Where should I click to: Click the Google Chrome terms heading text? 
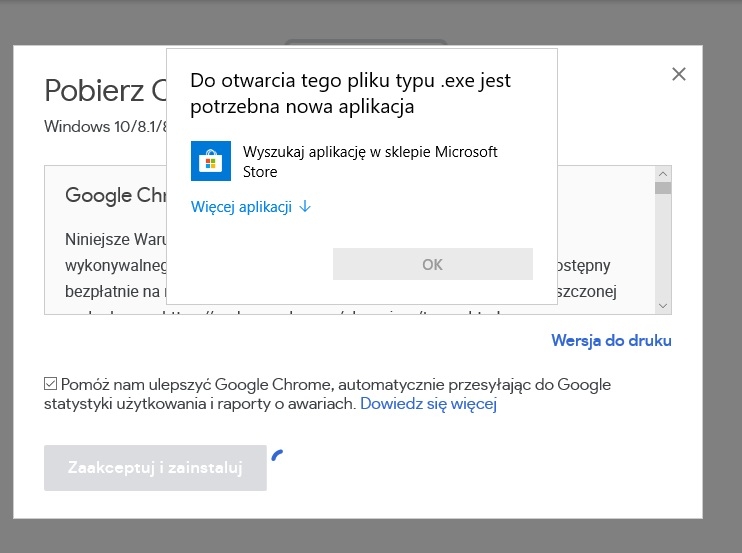[x=116, y=195]
